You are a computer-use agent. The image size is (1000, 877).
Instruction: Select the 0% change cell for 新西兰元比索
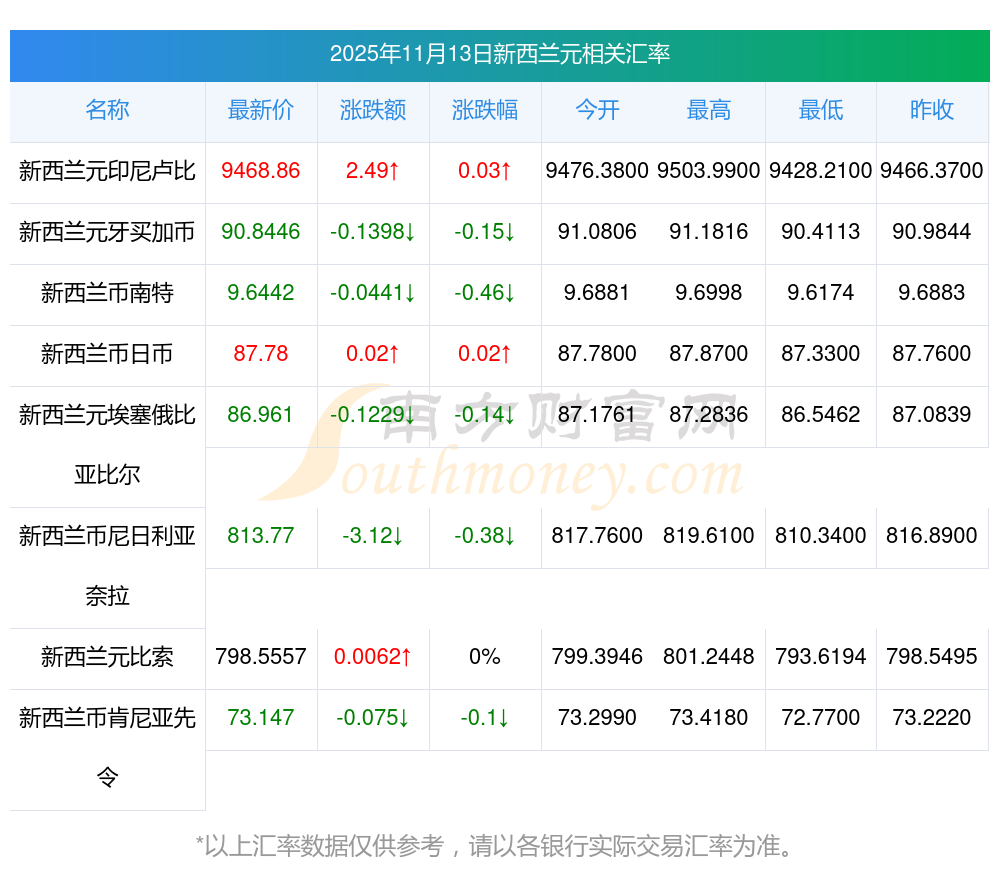click(485, 657)
